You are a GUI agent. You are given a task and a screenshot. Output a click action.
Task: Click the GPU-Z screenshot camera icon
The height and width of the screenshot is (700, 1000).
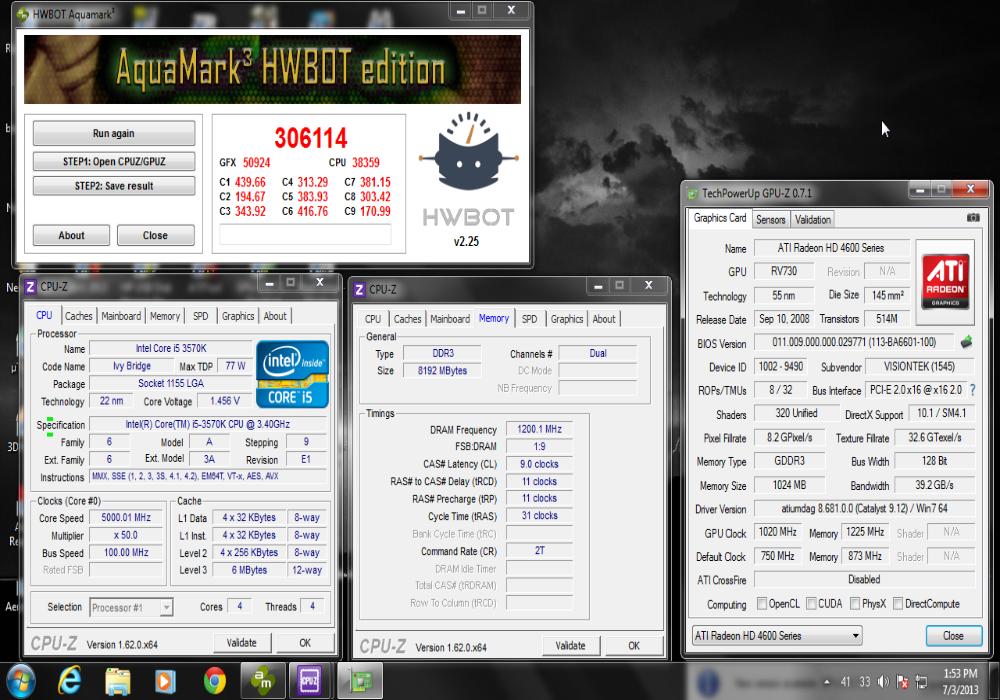[973, 218]
